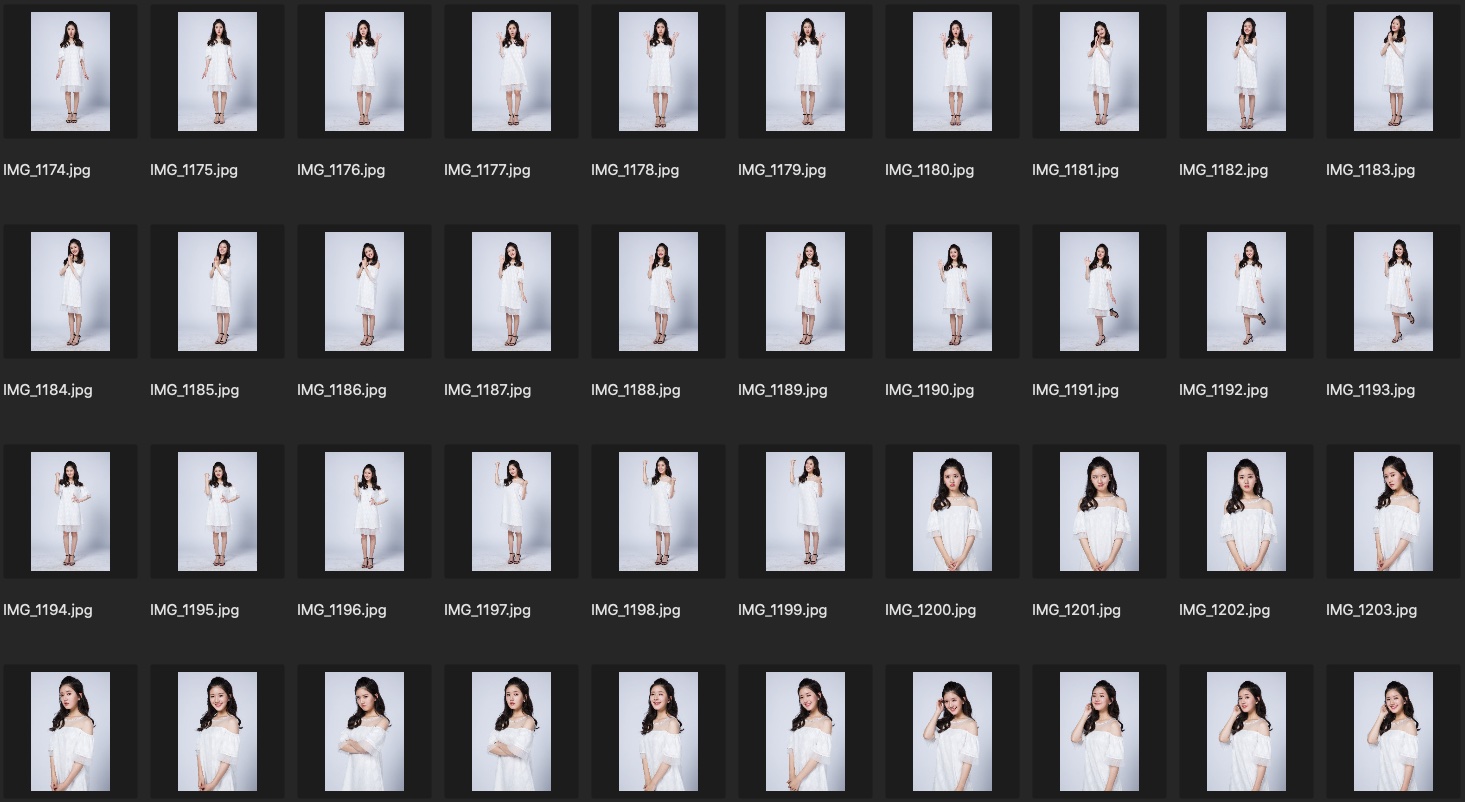Select the IMG_1185.jpg thumbnail

tap(217, 291)
